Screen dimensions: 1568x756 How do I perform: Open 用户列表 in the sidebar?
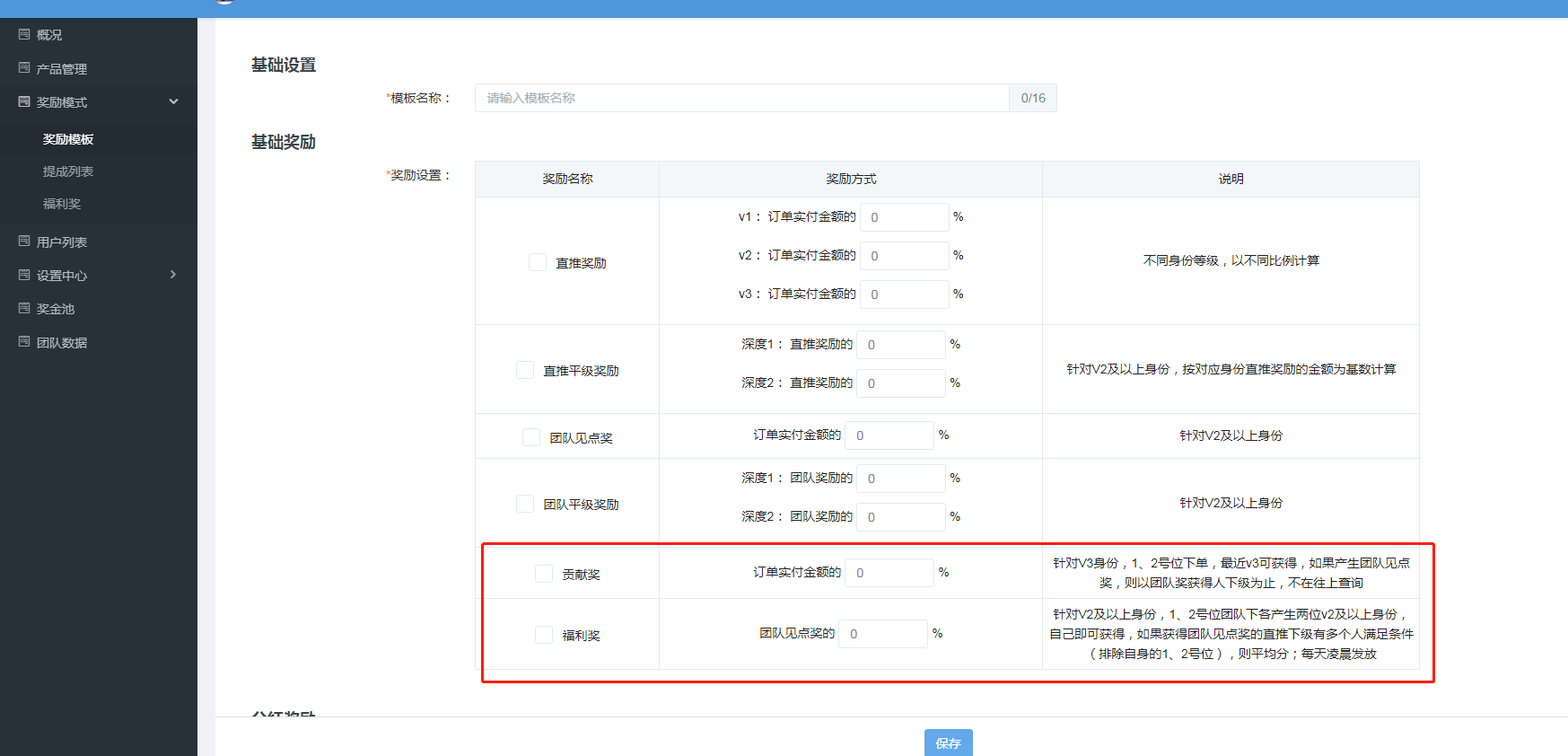pos(62,242)
